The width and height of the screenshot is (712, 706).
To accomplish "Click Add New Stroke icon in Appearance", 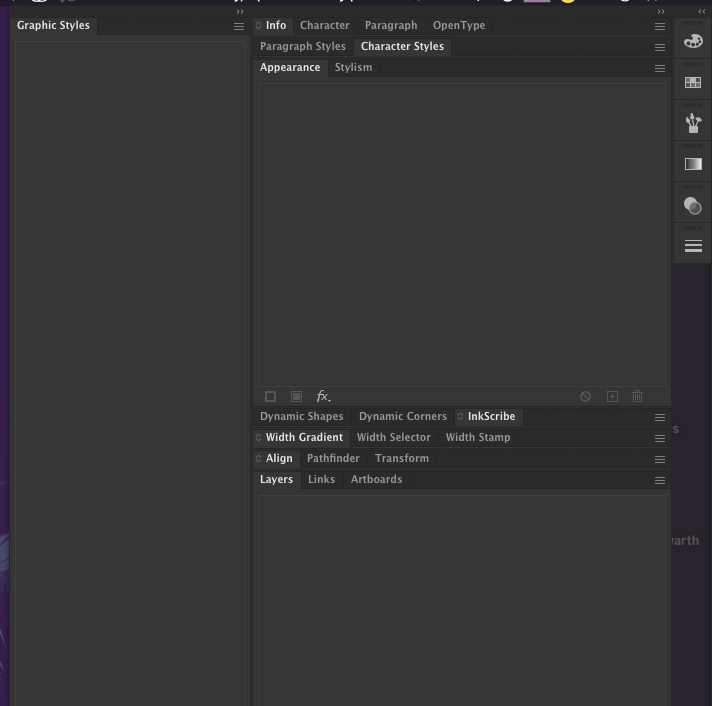I will 270,397.
